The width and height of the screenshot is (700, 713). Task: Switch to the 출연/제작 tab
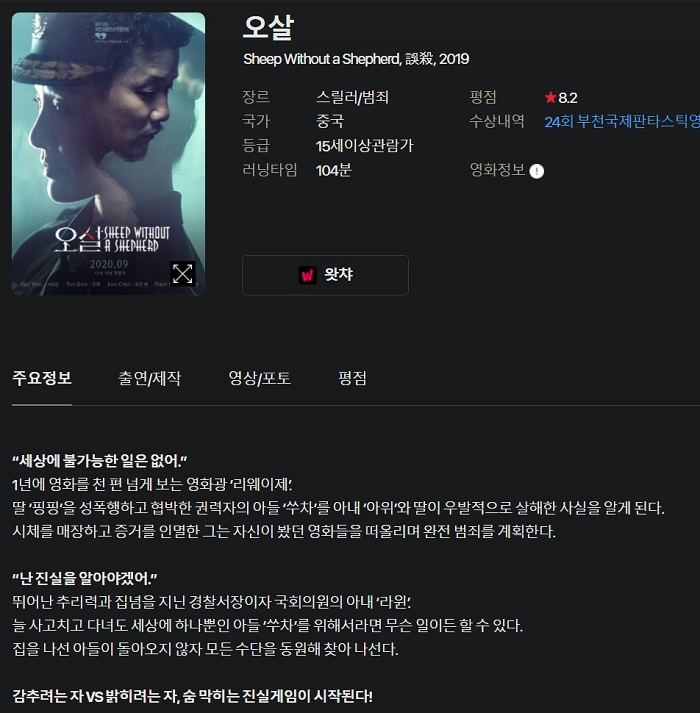tap(150, 378)
